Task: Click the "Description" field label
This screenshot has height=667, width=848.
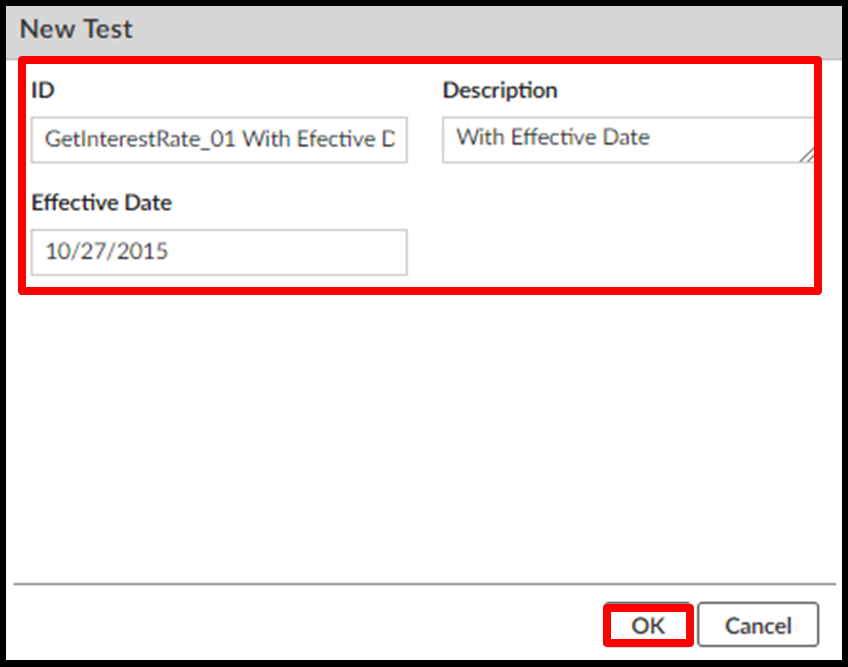Action: [500, 91]
